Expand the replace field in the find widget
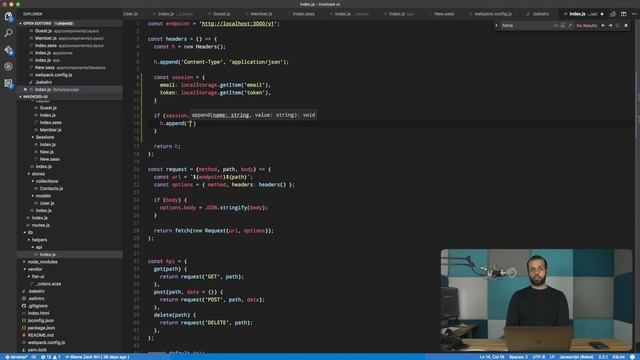 click(497, 25)
